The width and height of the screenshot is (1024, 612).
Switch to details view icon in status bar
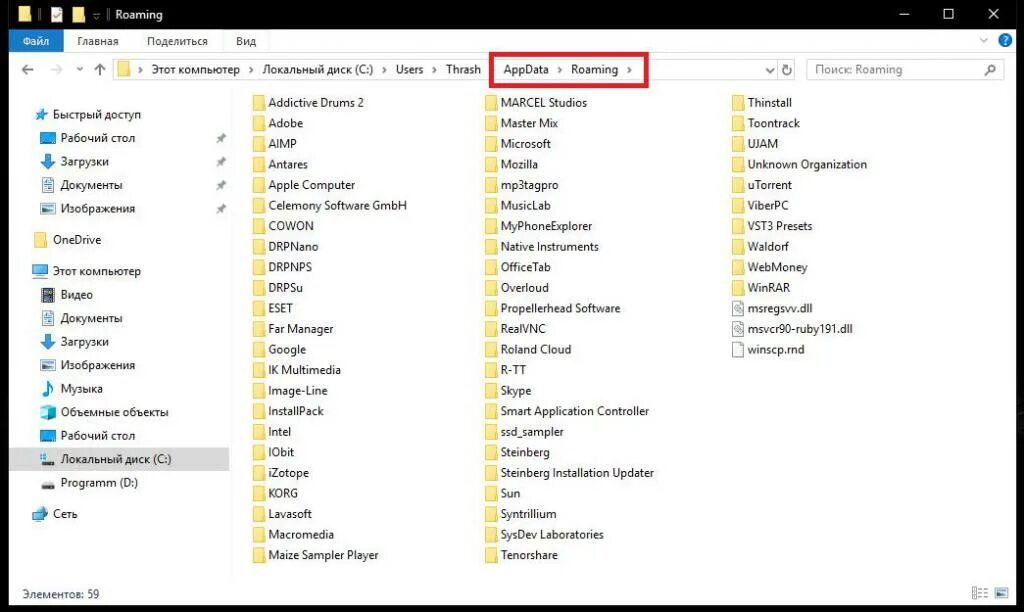pyautogui.click(x=980, y=592)
